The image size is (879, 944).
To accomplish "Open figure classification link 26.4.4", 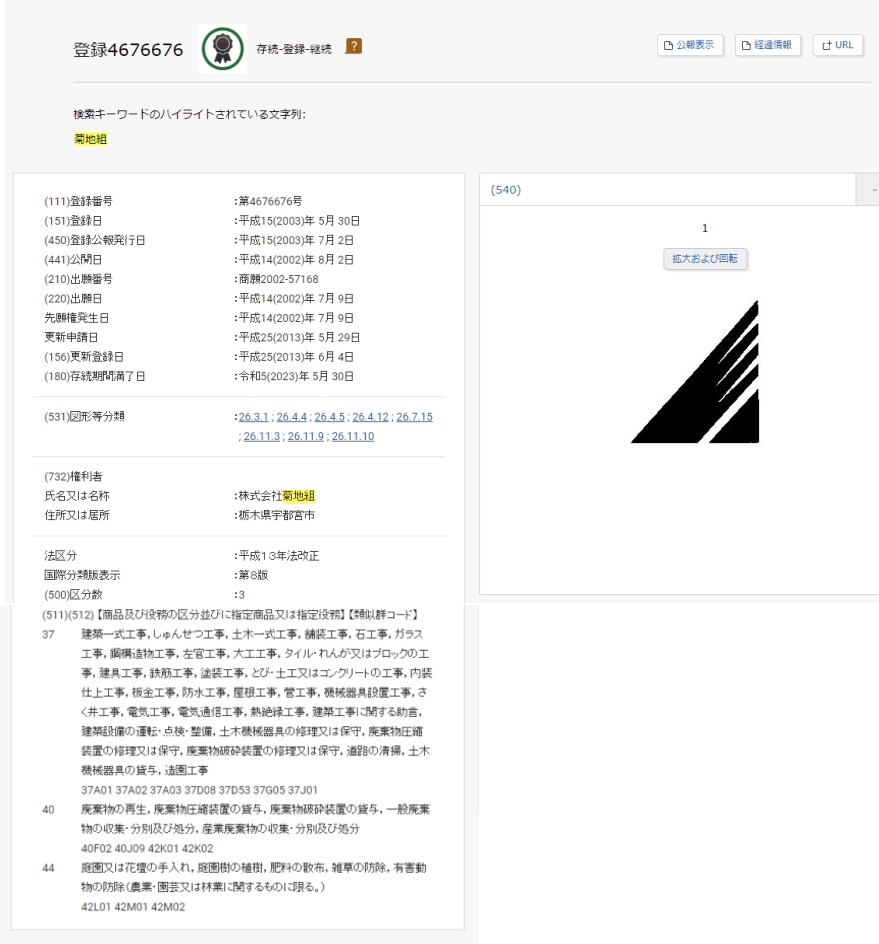I will 291,417.
